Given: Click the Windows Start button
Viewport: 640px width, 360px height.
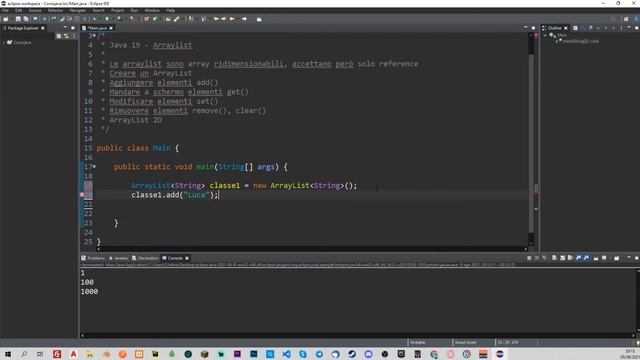Looking at the screenshot, I should pyautogui.click(x=8, y=354).
